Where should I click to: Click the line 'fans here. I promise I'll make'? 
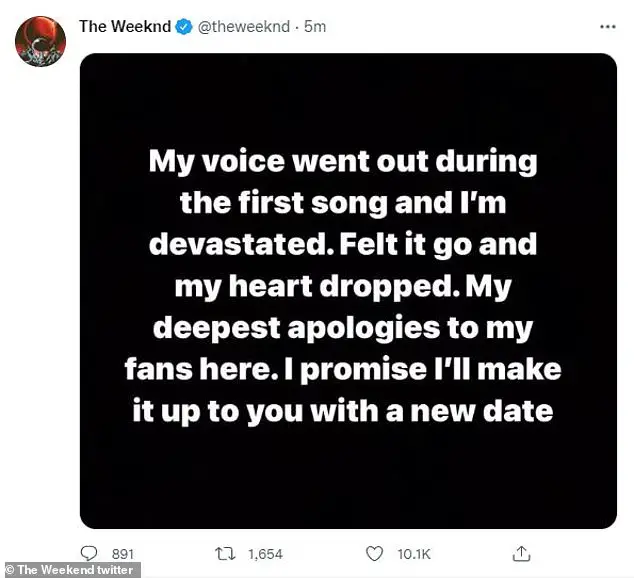click(343, 369)
